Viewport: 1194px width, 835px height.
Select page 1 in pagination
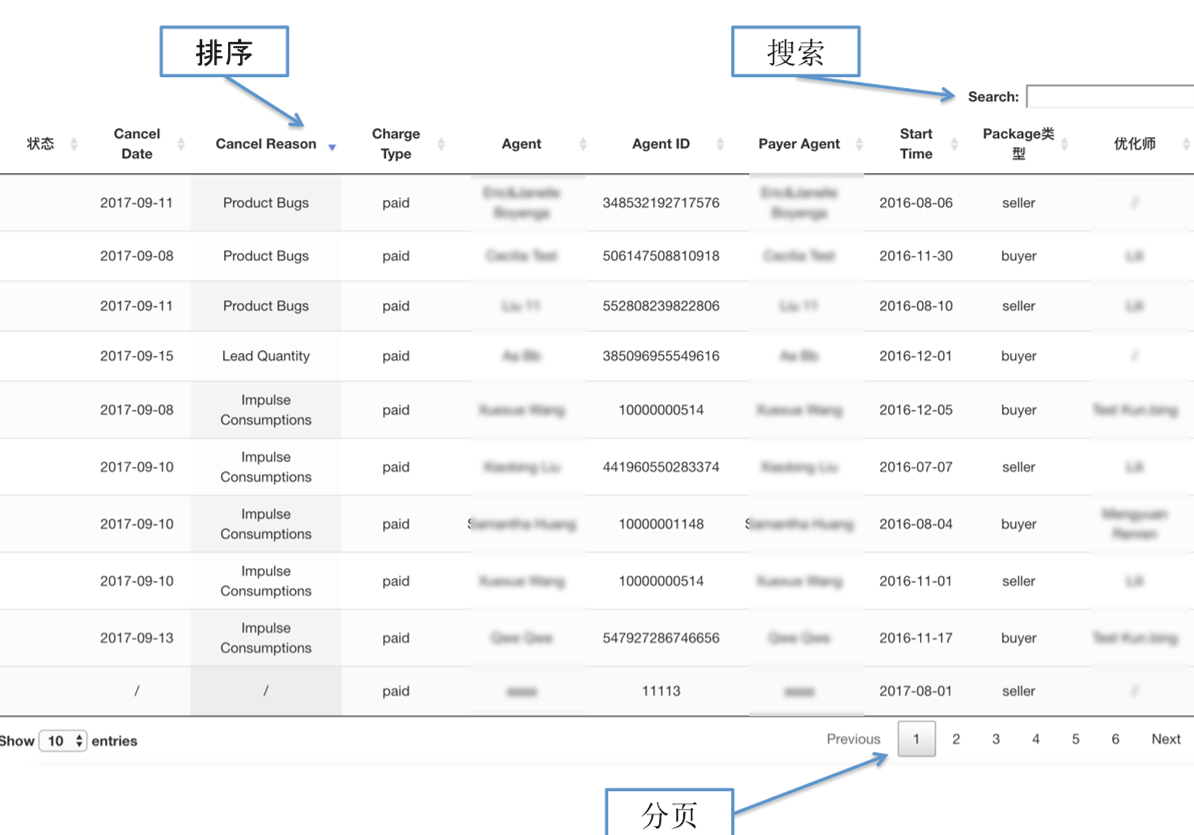pyautogui.click(x=917, y=739)
